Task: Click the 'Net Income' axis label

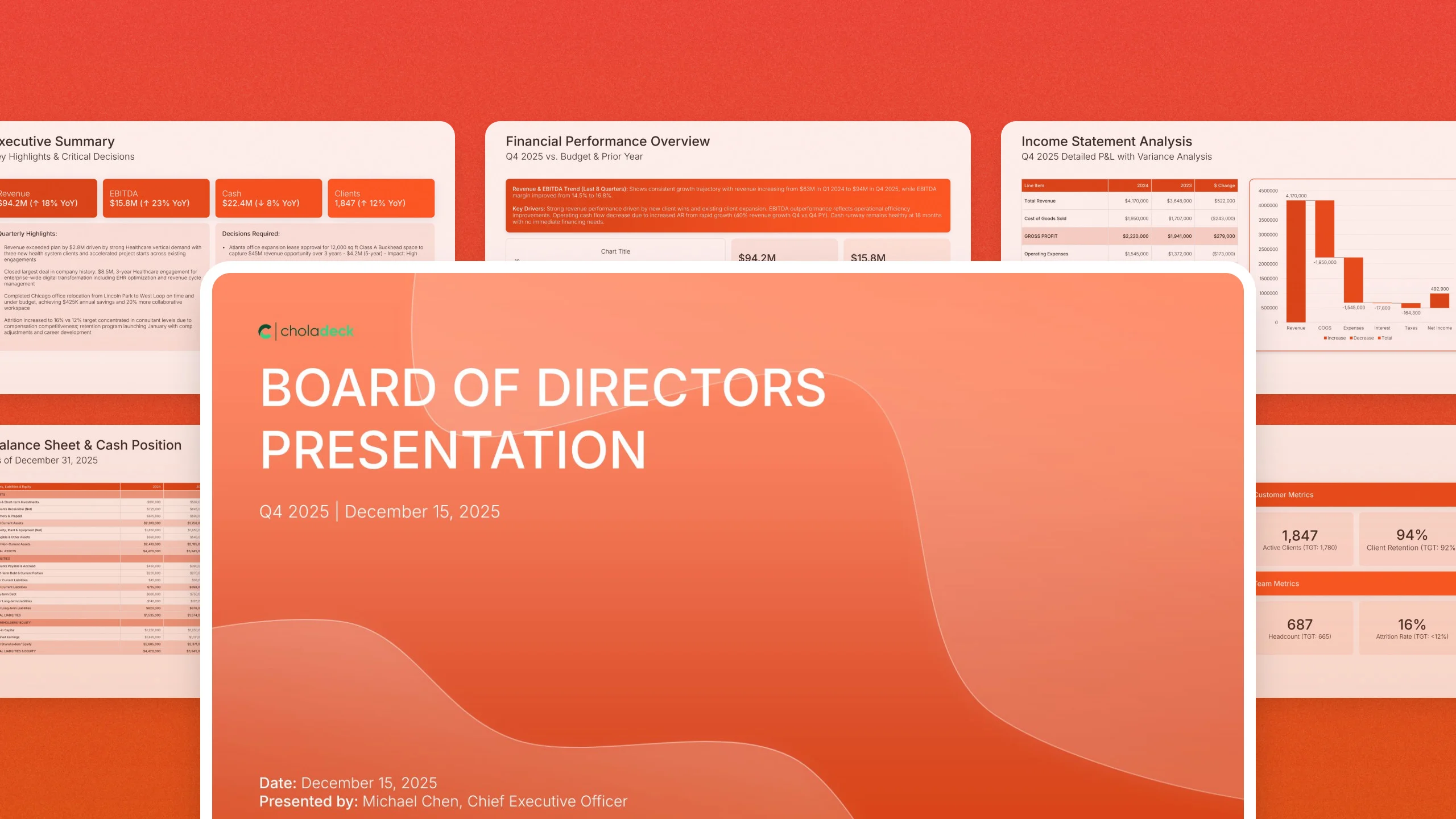Action: [x=1440, y=328]
